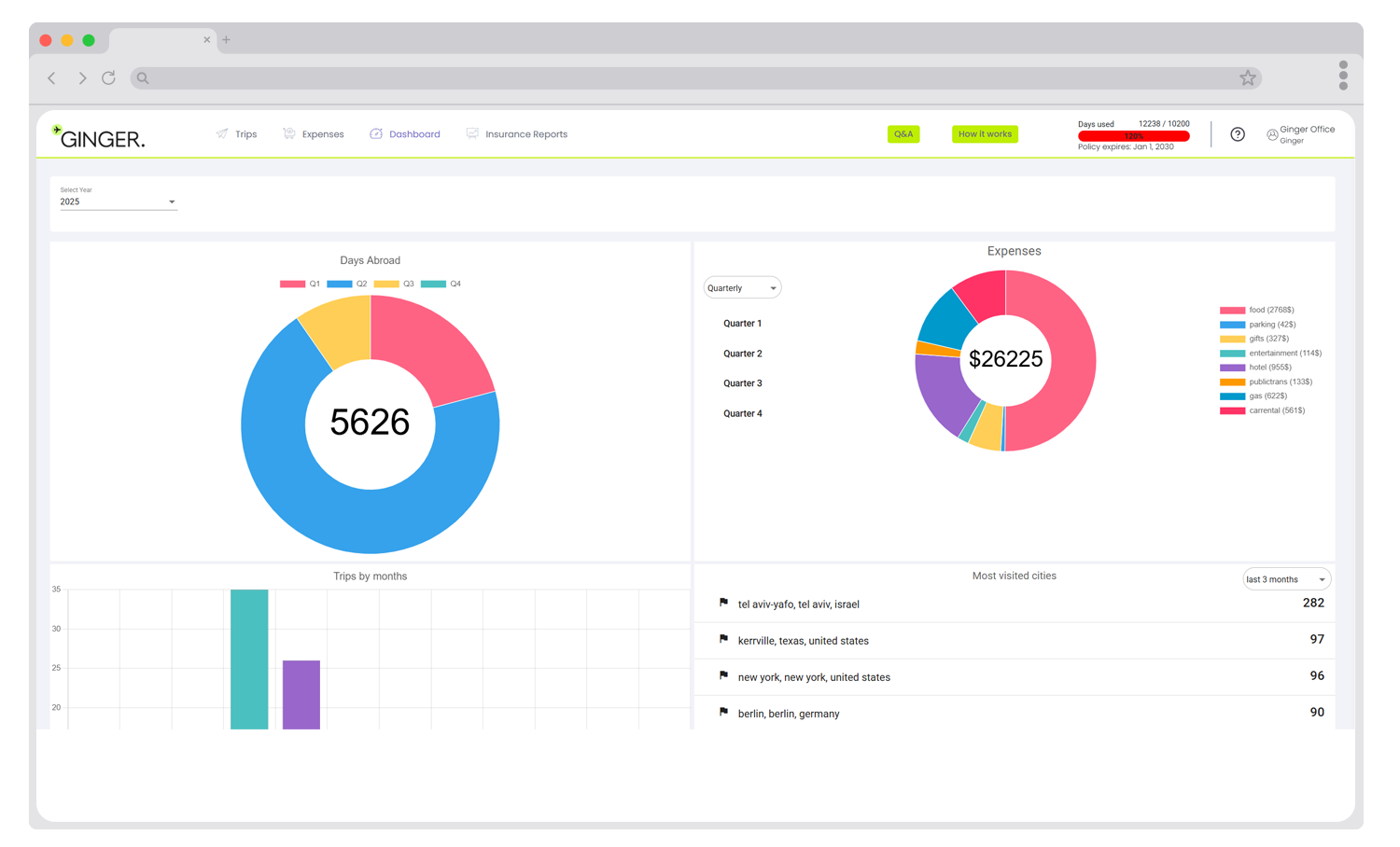Go to the Trips tab
Viewport: 1400px width, 847px height.
(x=237, y=134)
